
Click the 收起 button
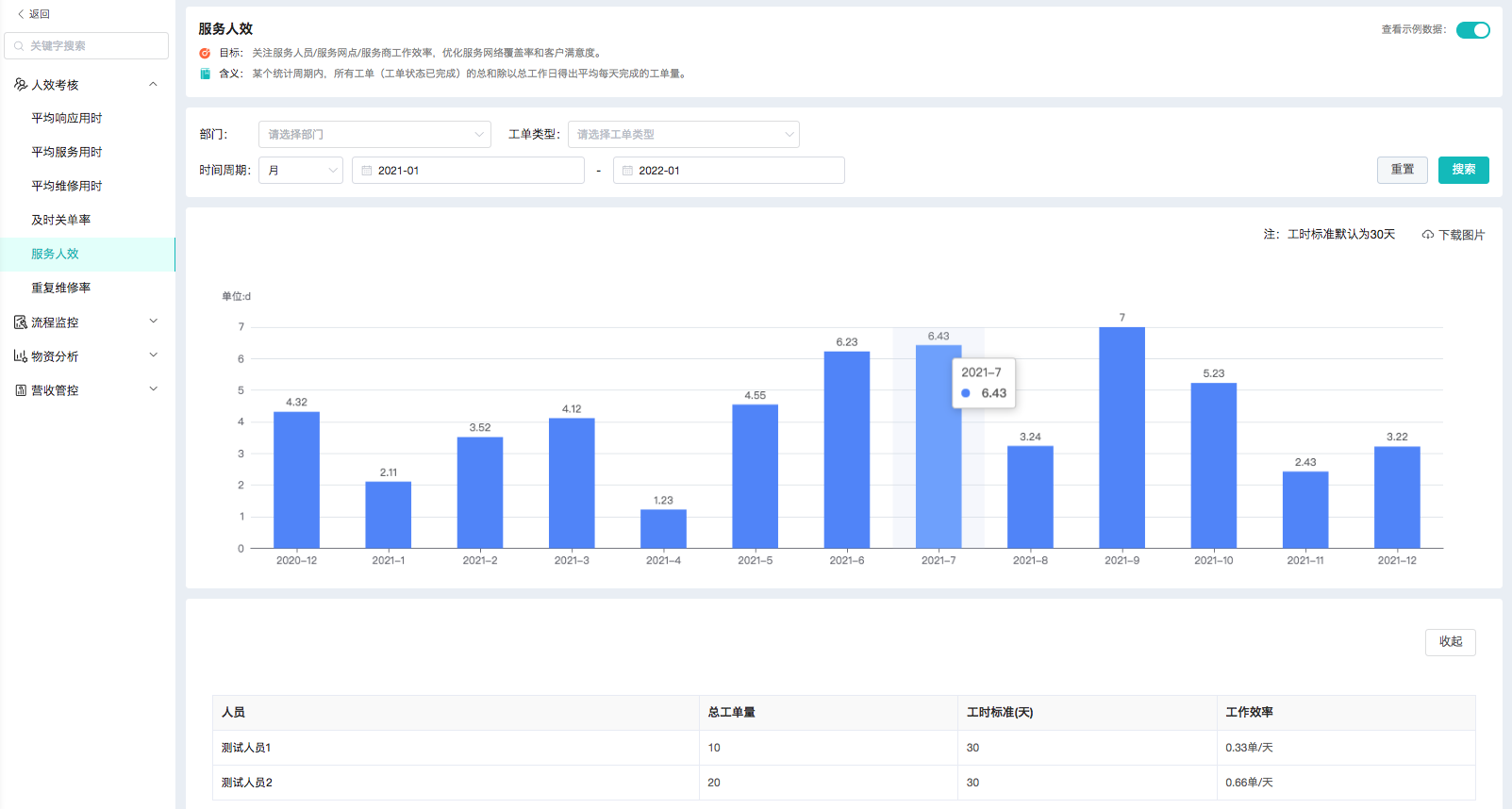click(x=1451, y=642)
